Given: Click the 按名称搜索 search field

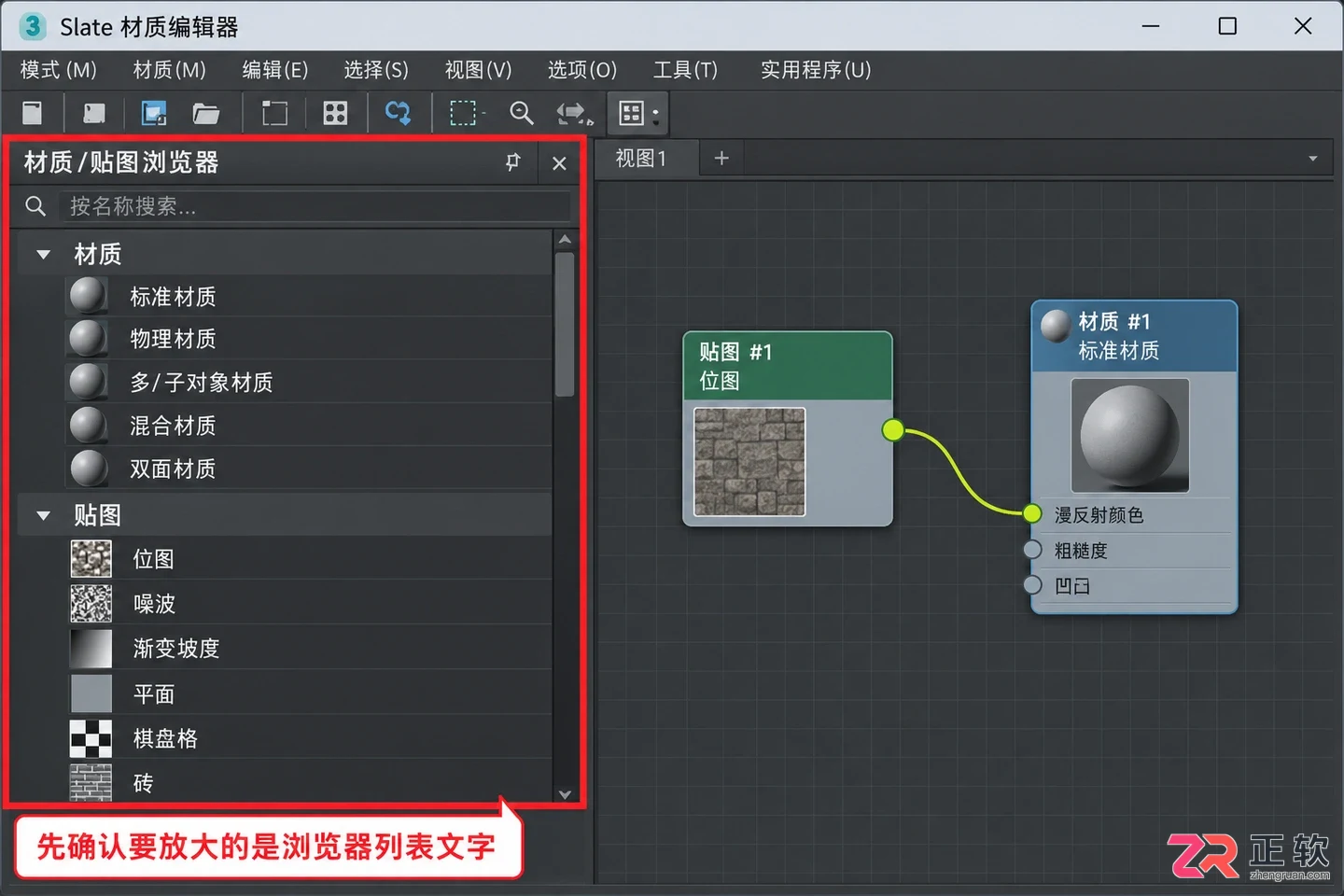Looking at the screenshot, I should [x=315, y=206].
